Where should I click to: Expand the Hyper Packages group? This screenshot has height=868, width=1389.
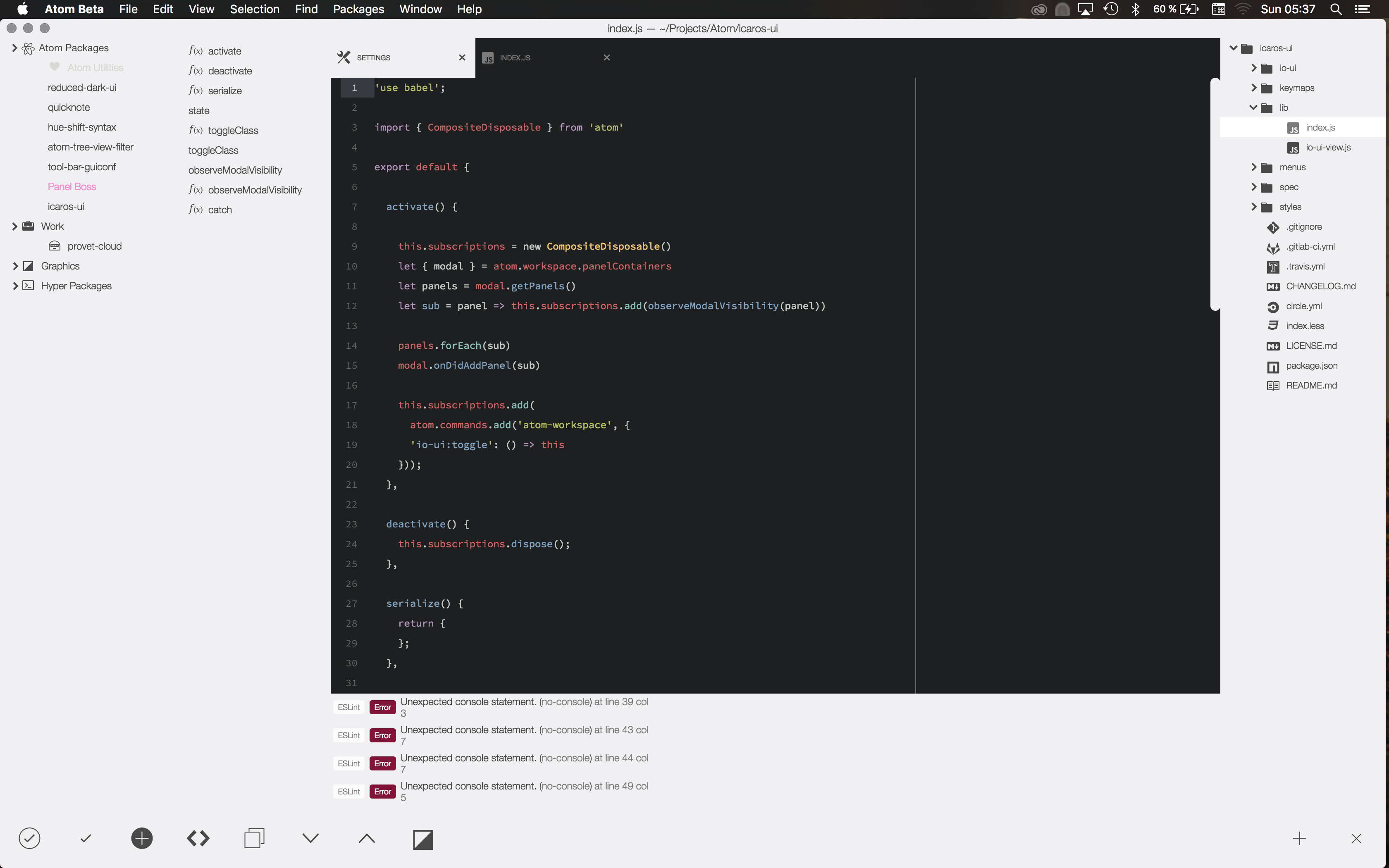tap(15, 286)
